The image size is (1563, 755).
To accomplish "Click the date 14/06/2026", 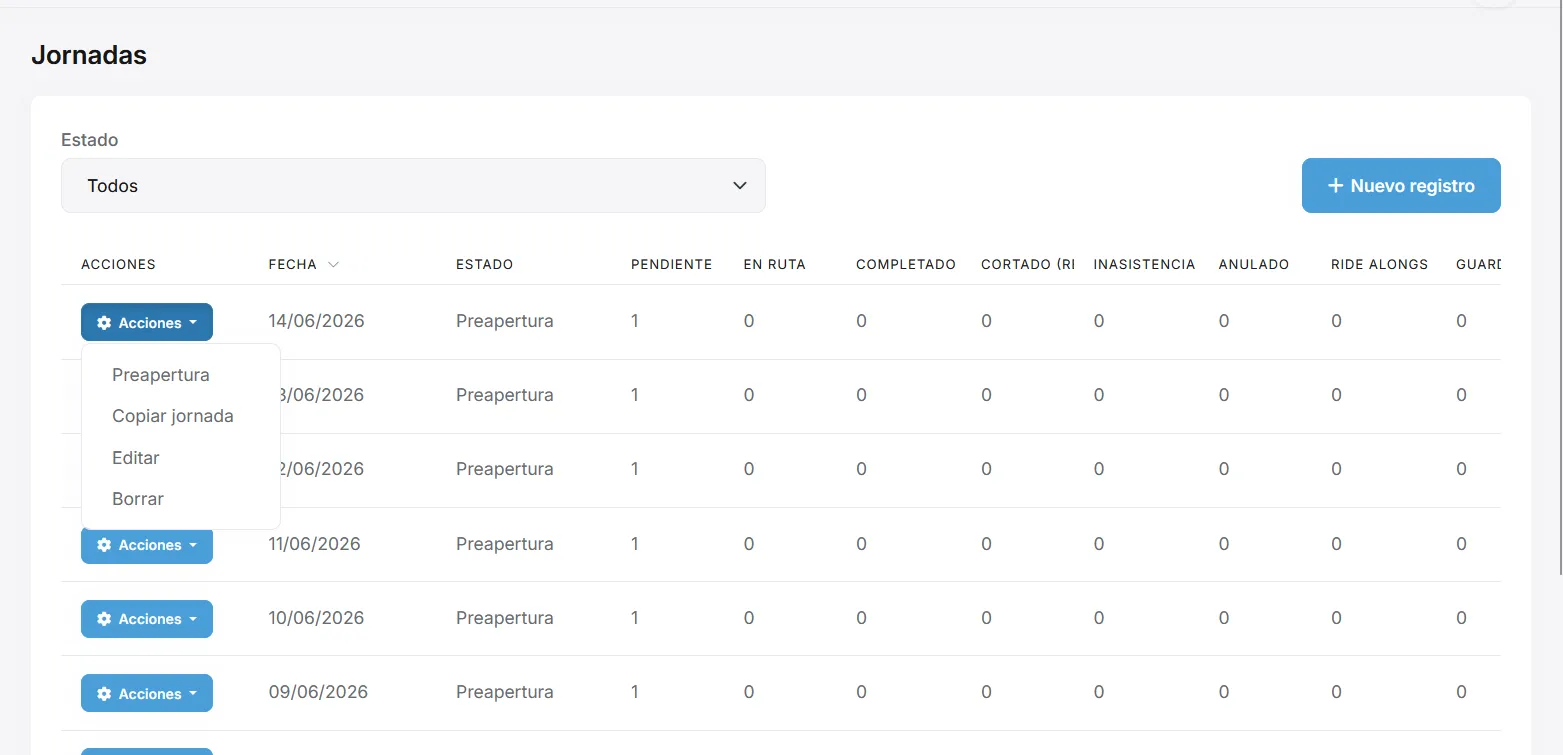I will [x=316, y=321].
